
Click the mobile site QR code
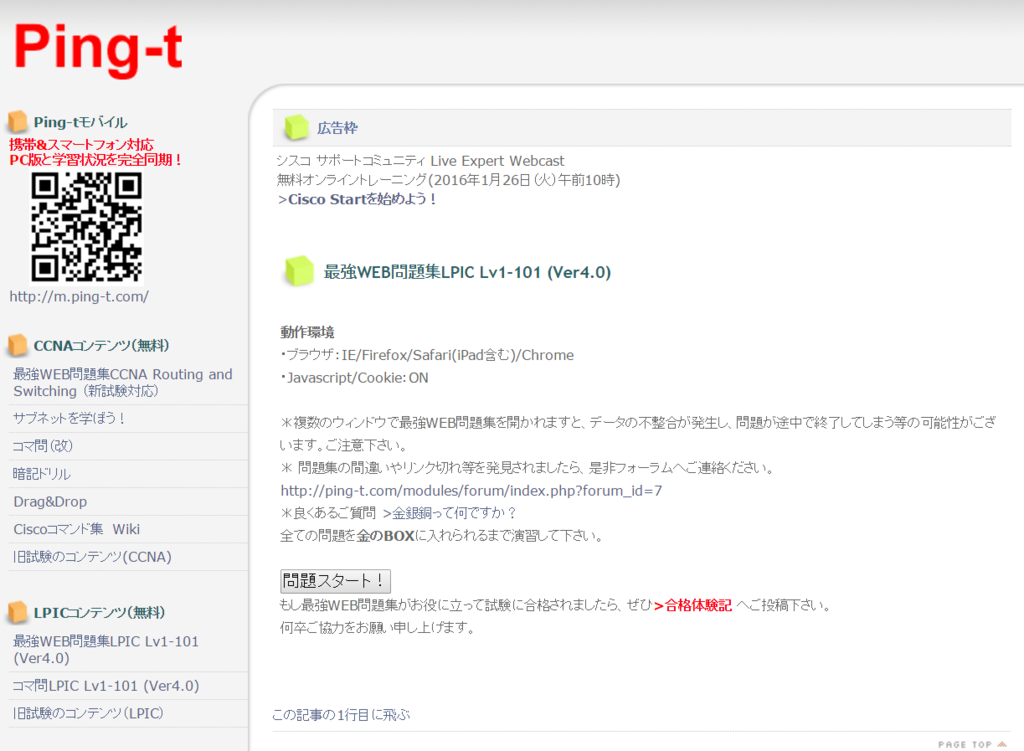(86, 227)
